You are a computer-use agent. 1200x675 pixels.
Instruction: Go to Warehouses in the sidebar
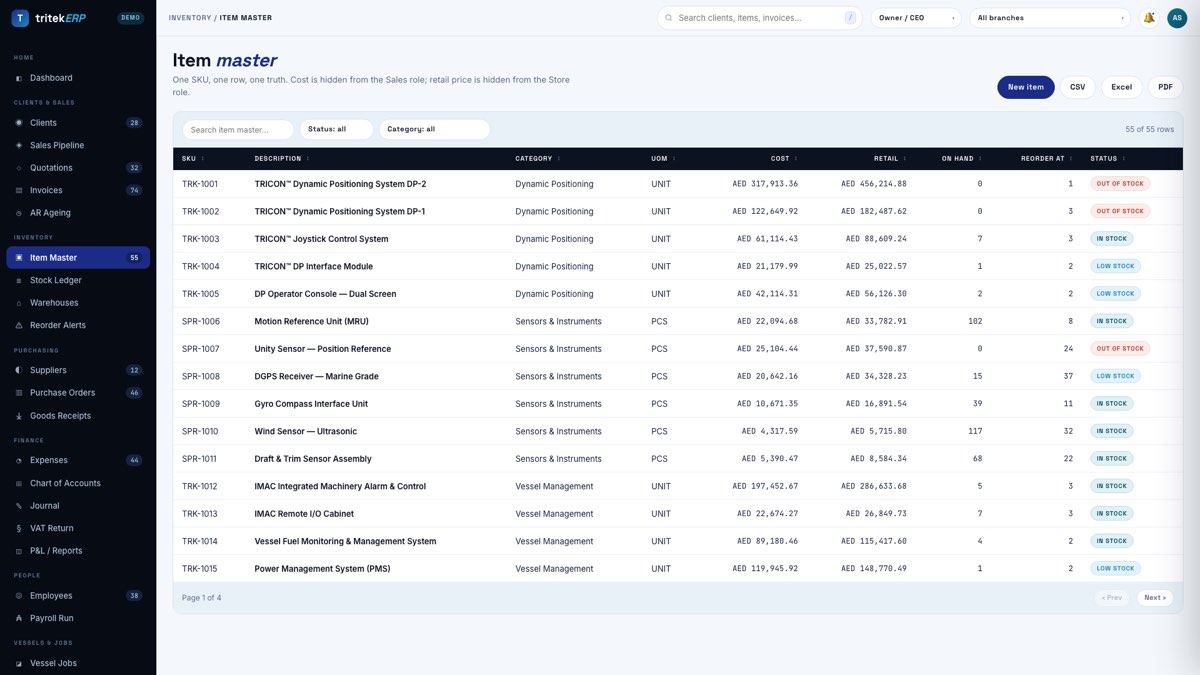[78, 303]
